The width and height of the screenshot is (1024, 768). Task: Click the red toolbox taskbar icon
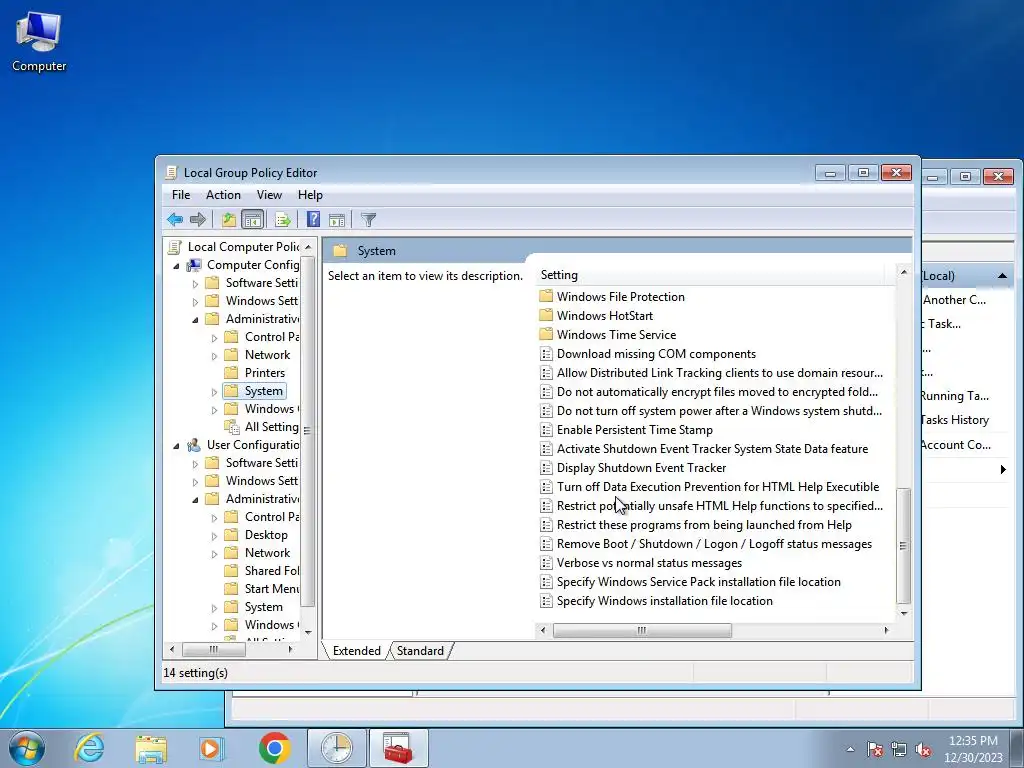click(398, 748)
